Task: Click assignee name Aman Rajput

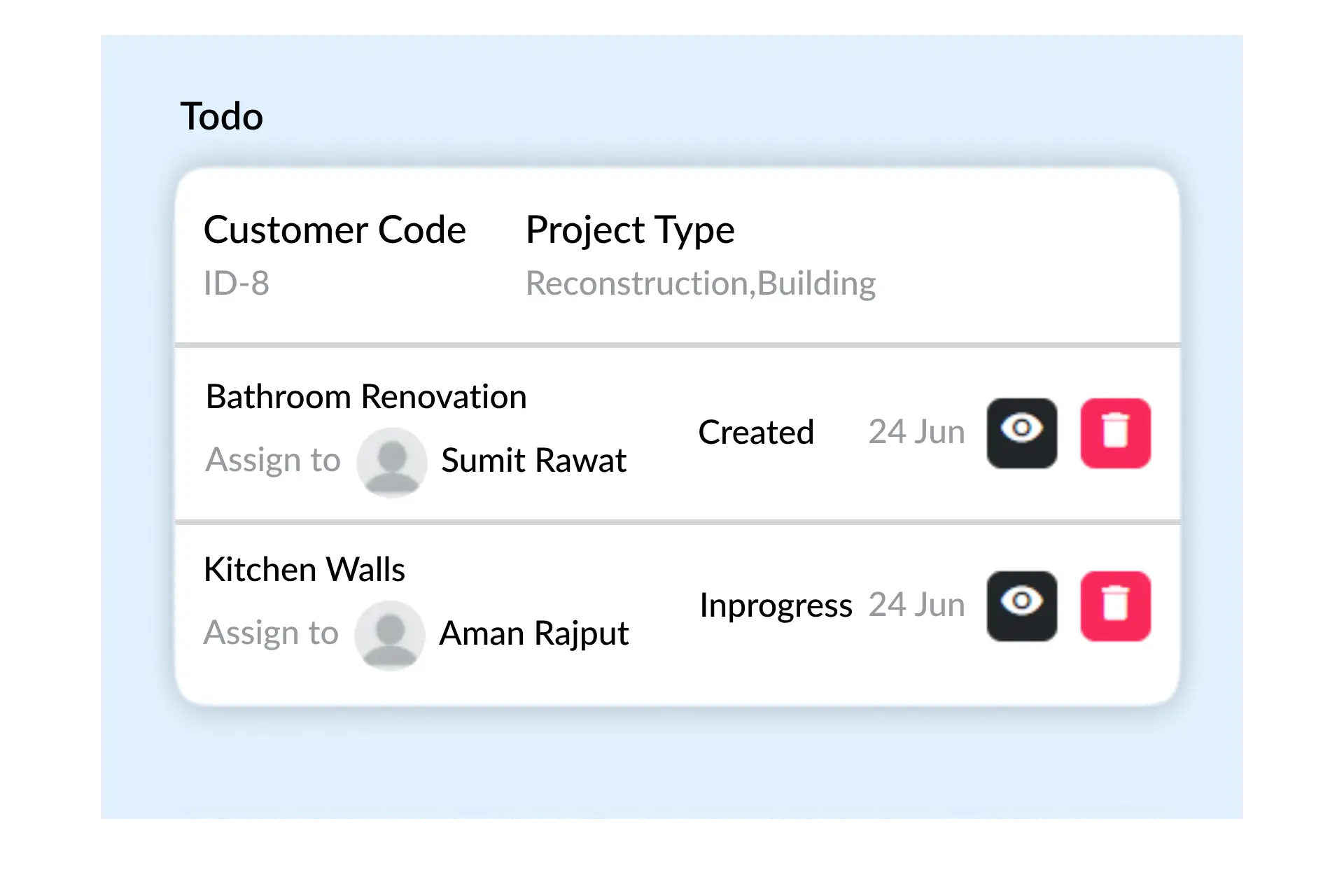Action: click(x=533, y=633)
